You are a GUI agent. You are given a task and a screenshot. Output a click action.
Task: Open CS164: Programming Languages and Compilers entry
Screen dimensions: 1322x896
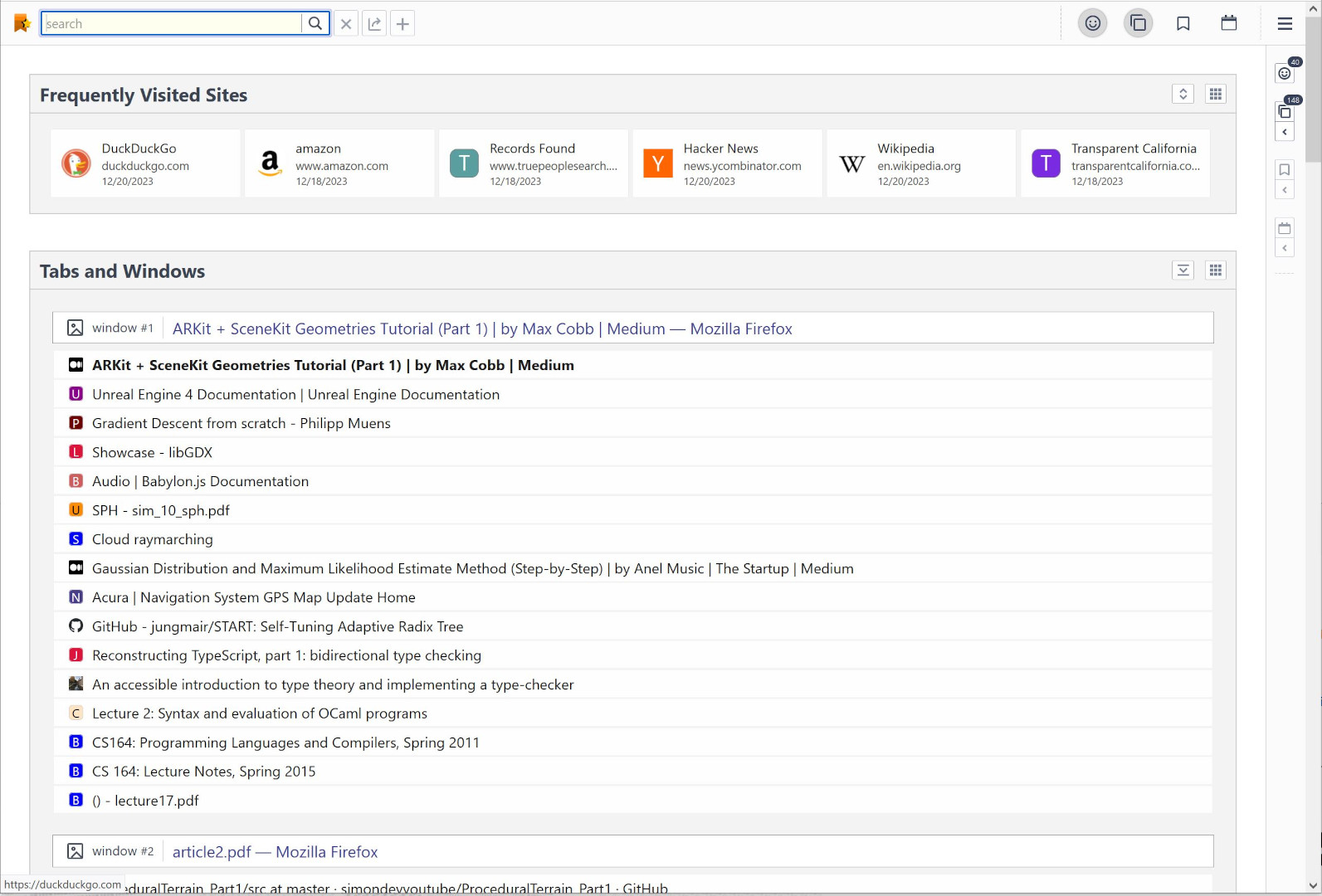pos(632,743)
